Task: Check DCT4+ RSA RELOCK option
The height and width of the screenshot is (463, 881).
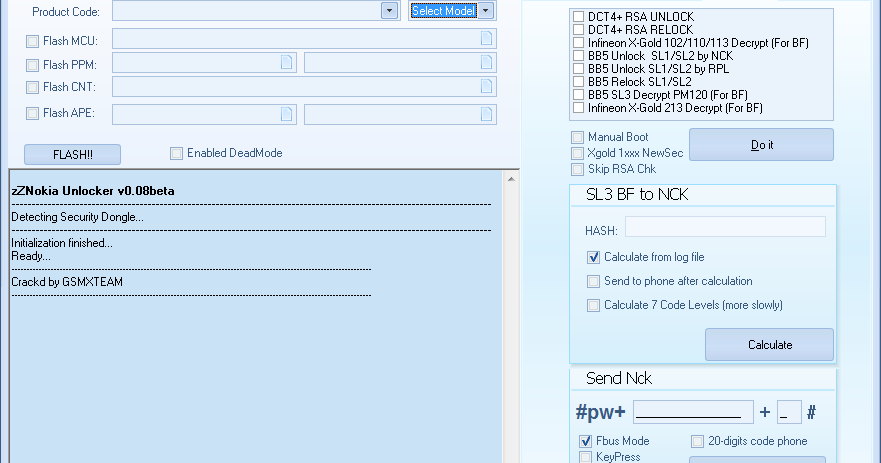Action: click(578, 29)
